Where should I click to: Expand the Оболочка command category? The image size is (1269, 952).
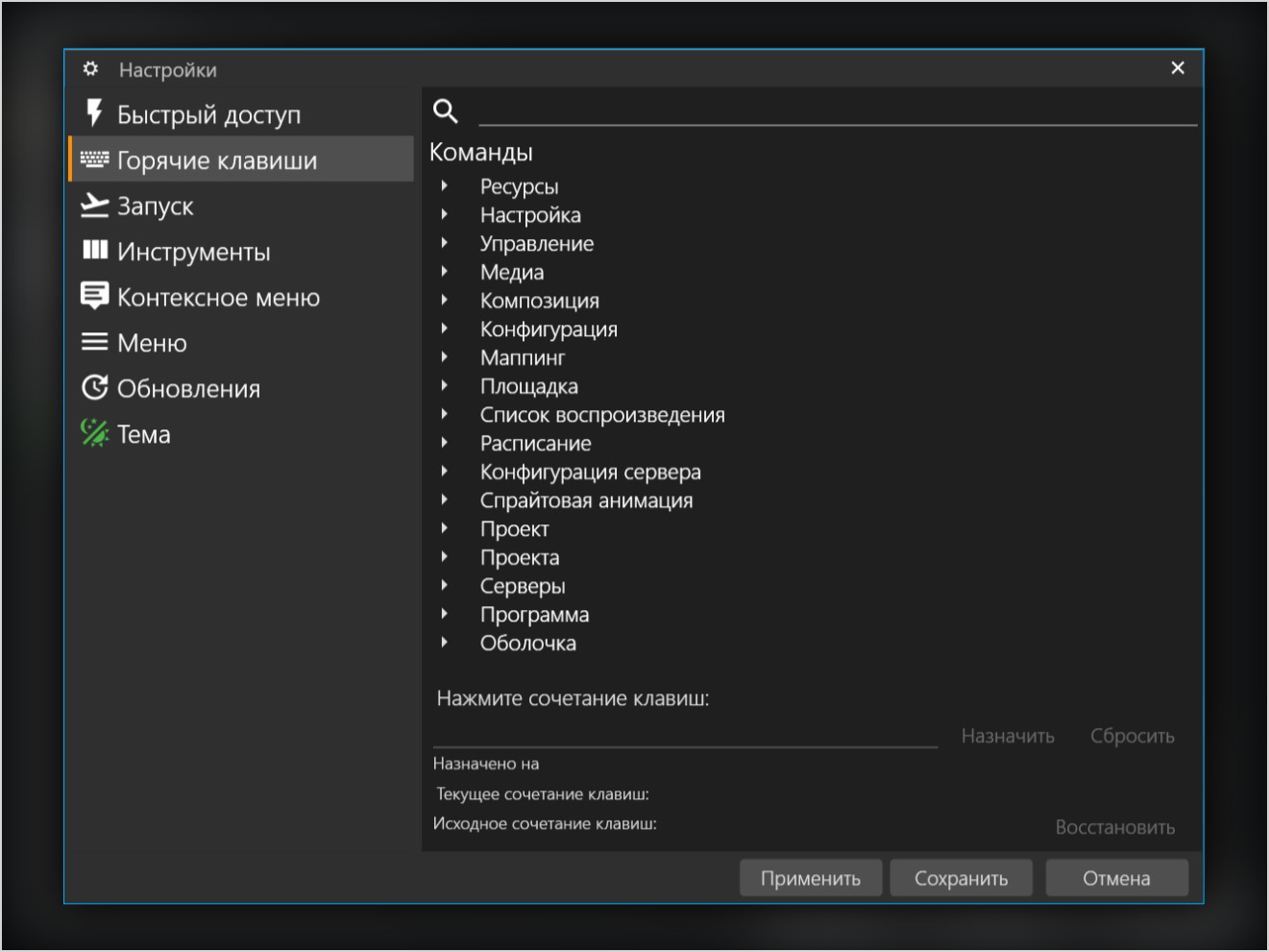click(x=445, y=643)
